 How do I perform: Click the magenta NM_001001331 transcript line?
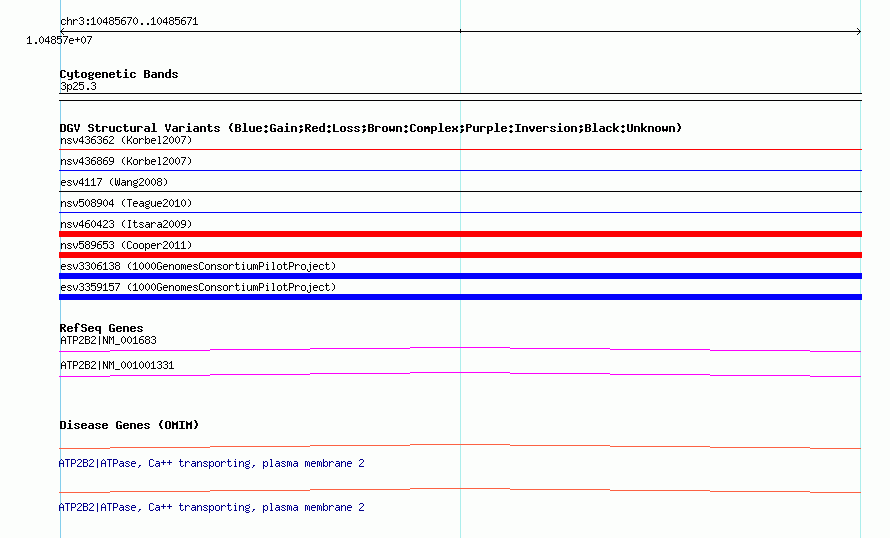[460, 373]
